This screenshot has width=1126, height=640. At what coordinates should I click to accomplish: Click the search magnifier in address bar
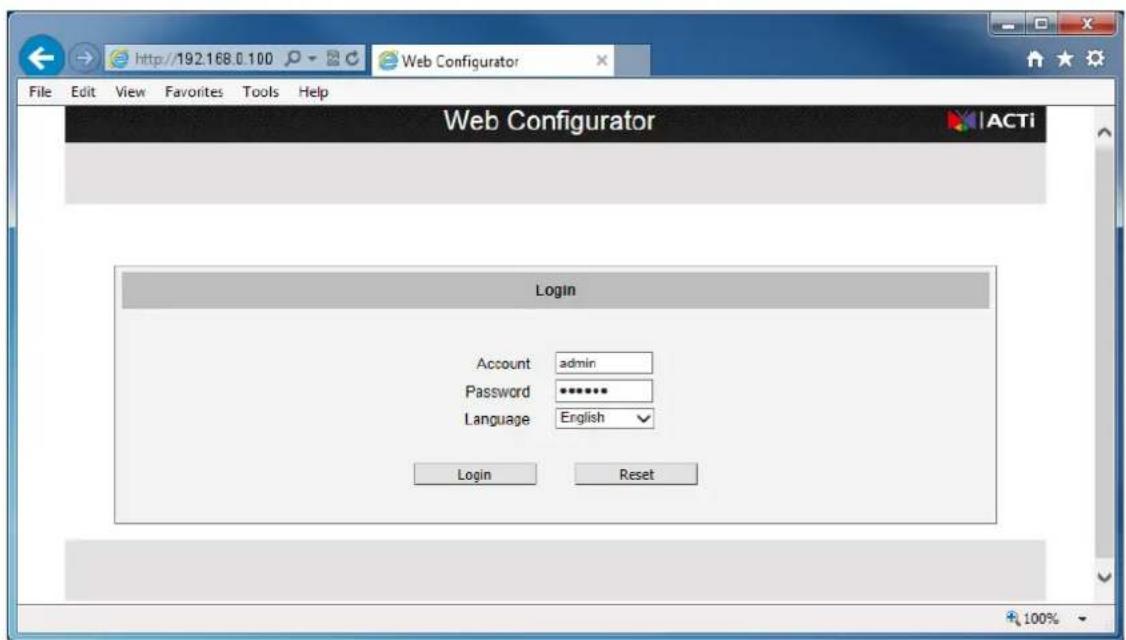293,58
